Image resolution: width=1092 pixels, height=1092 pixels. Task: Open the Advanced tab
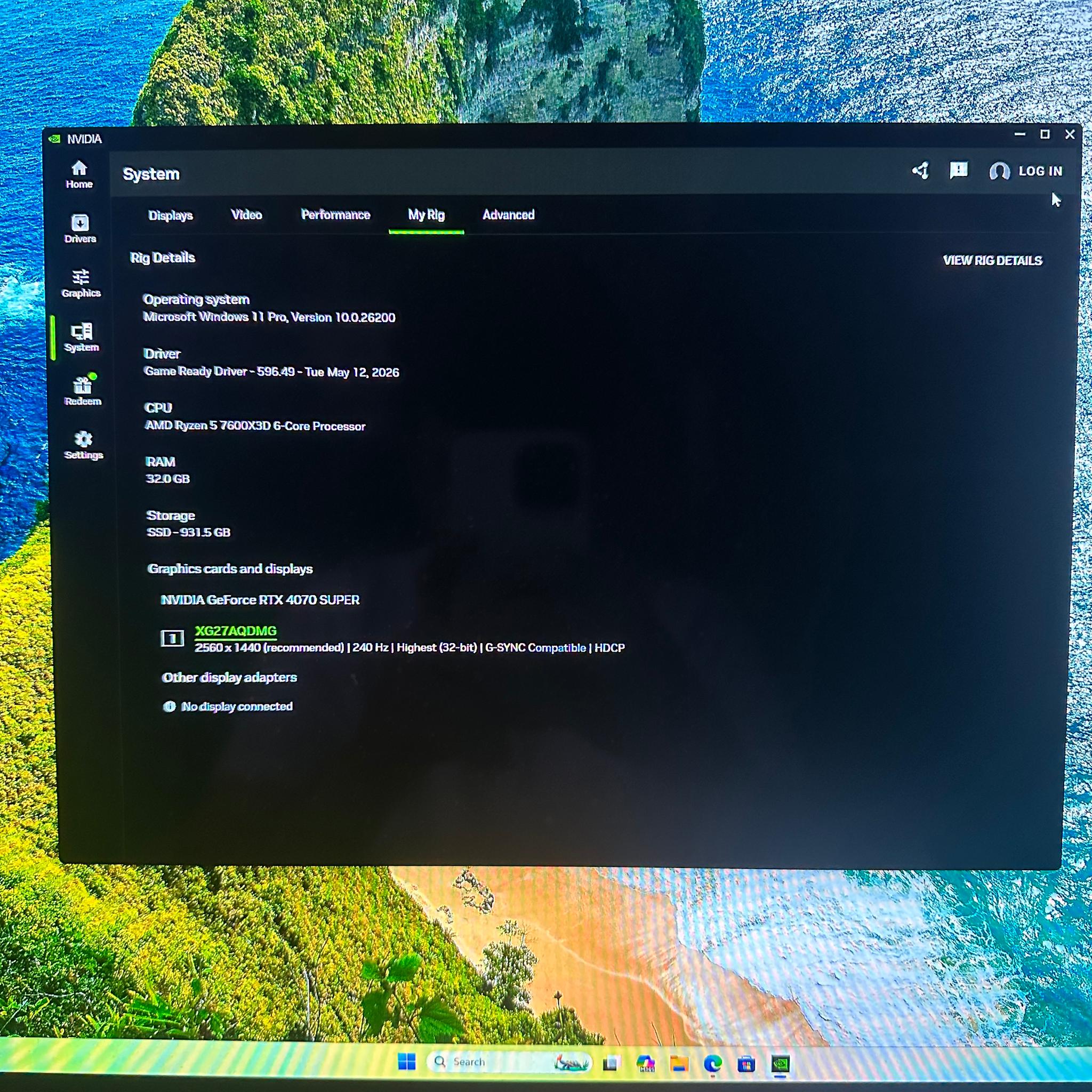(x=508, y=215)
